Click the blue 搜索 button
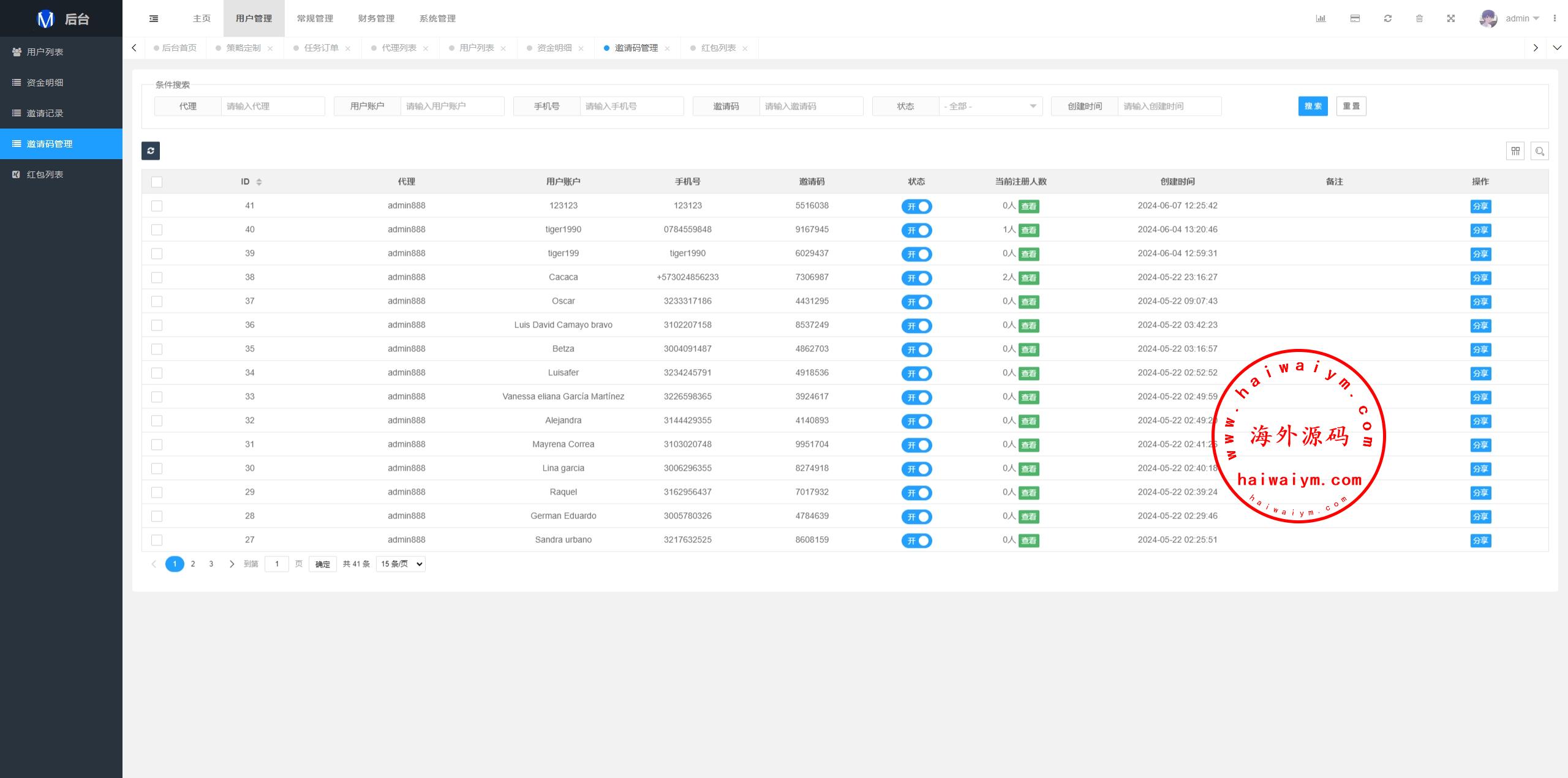This screenshot has width=1568, height=778. (x=1313, y=107)
